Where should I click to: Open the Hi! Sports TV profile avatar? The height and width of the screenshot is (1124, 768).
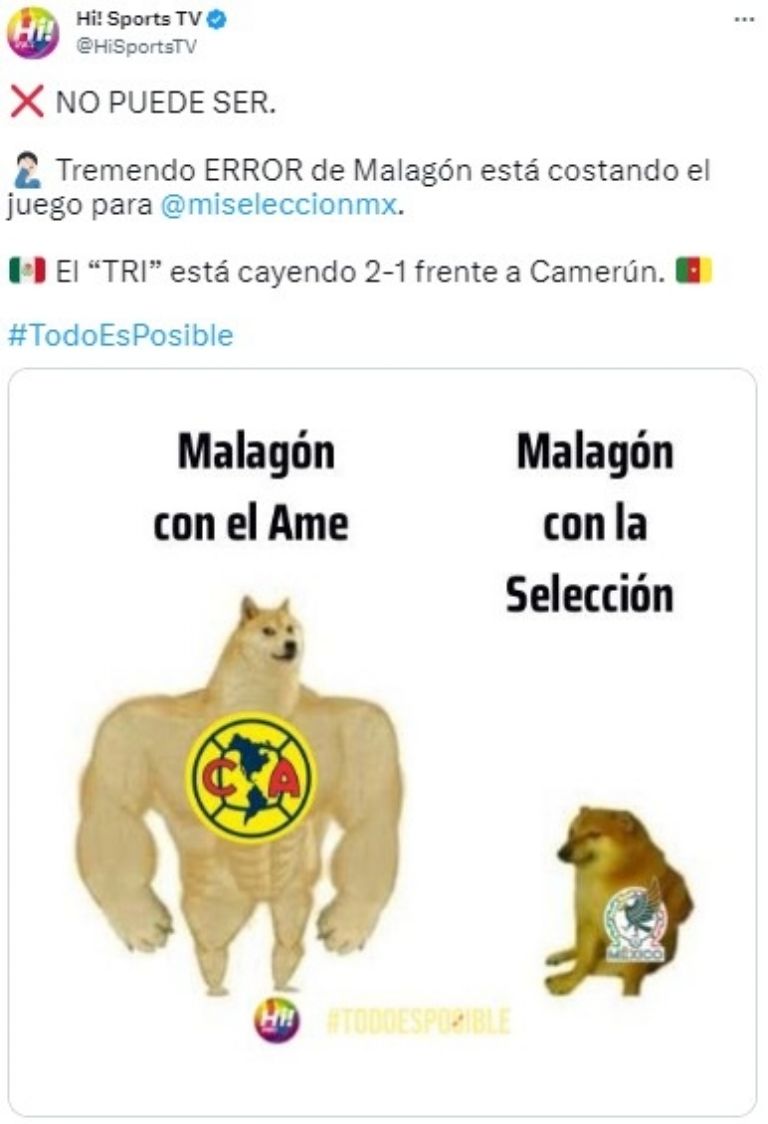click(33, 33)
